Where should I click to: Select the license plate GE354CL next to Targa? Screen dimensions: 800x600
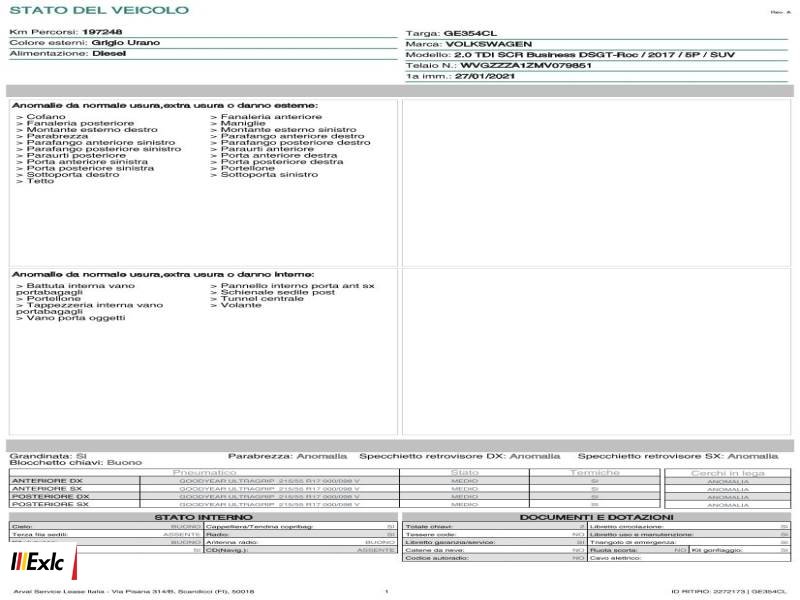(x=470, y=34)
